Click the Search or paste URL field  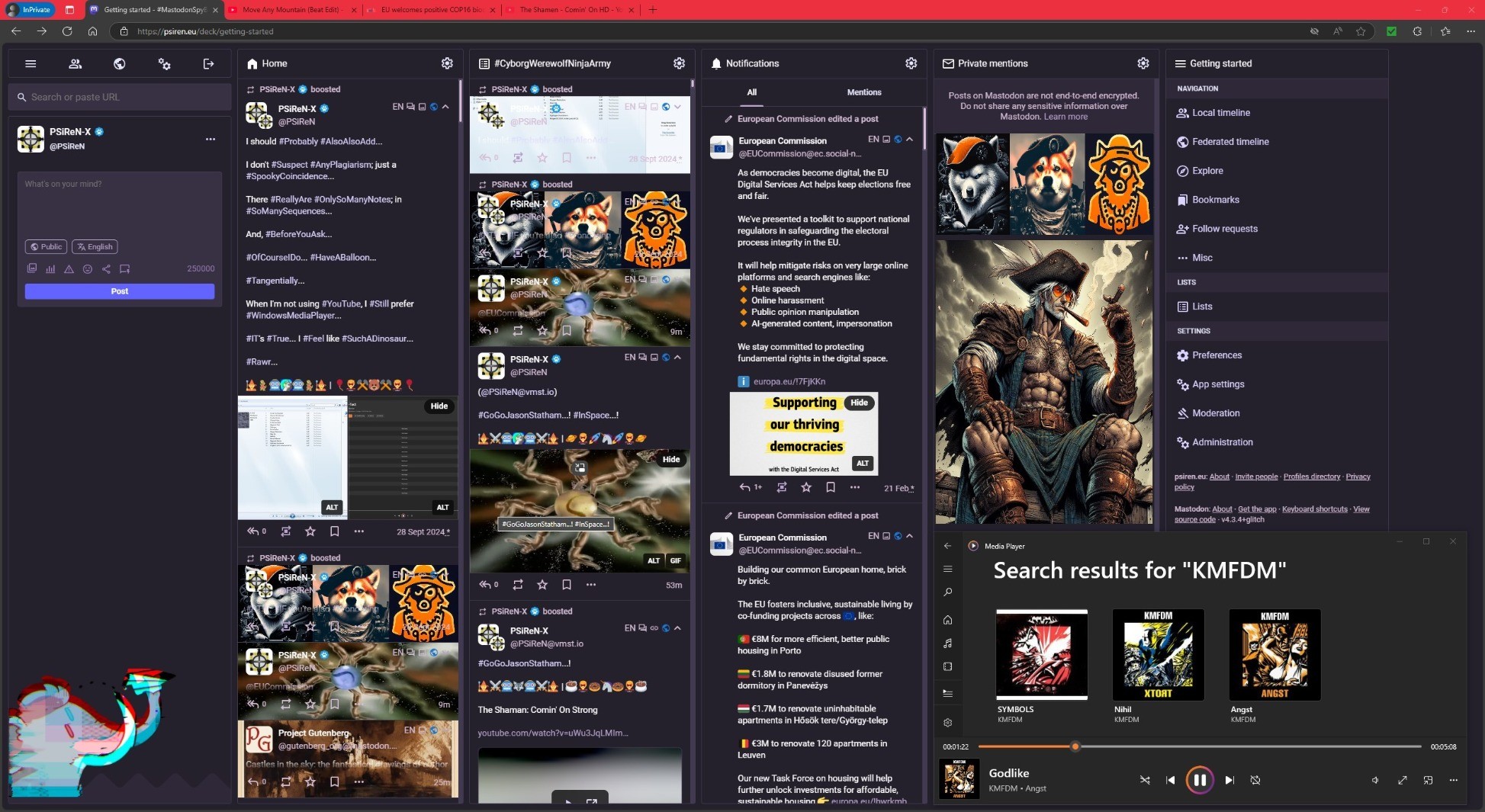point(120,97)
